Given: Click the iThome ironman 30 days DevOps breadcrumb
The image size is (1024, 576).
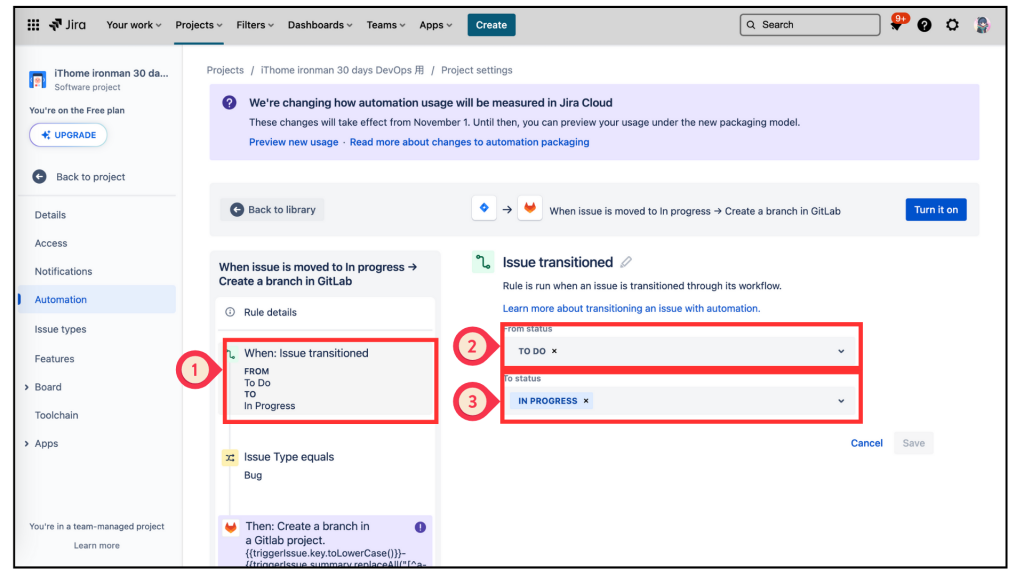Looking at the screenshot, I should (342, 70).
